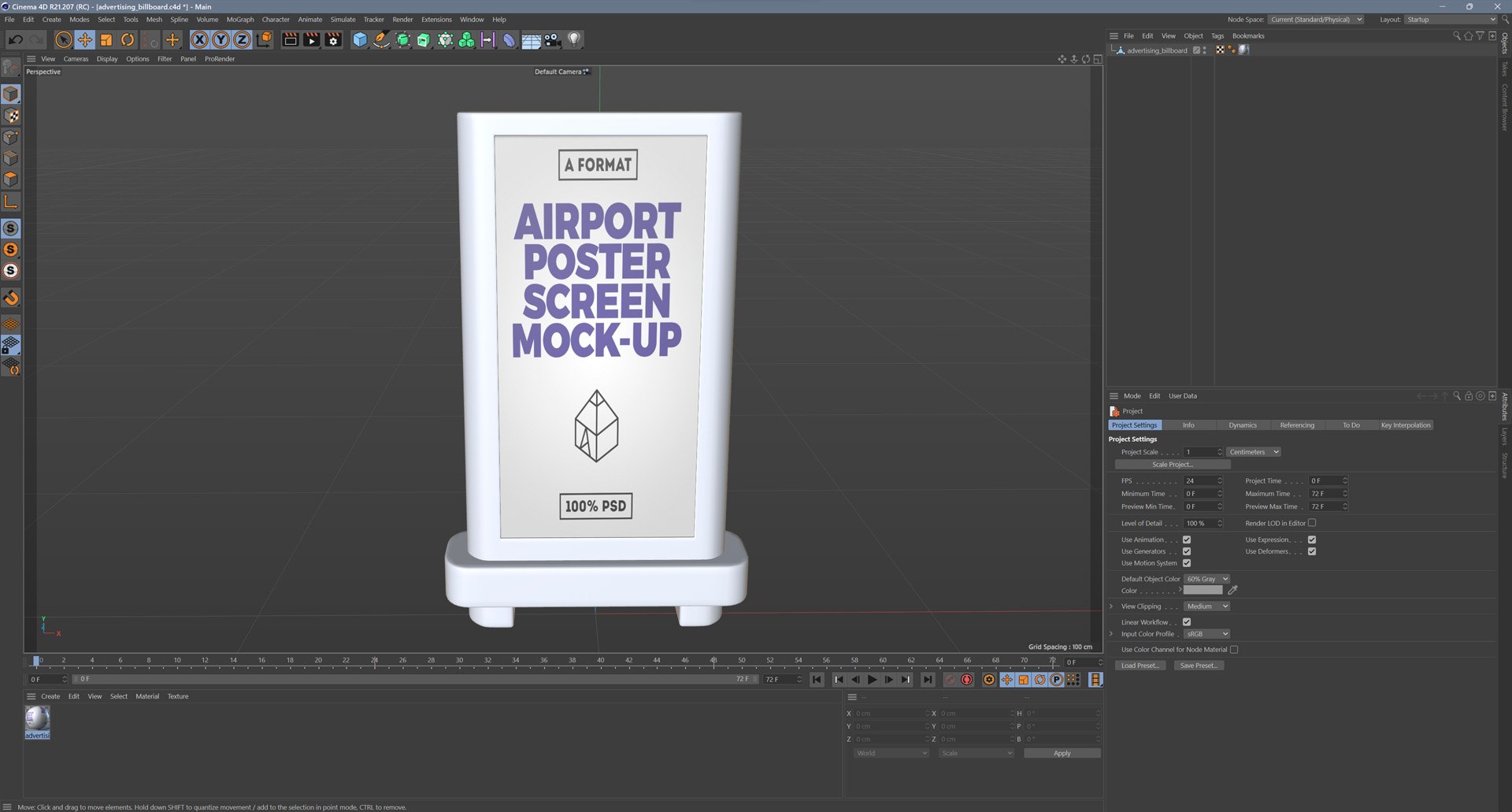
Task: Select the Spline Pen tool
Action: (x=381, y=39)
